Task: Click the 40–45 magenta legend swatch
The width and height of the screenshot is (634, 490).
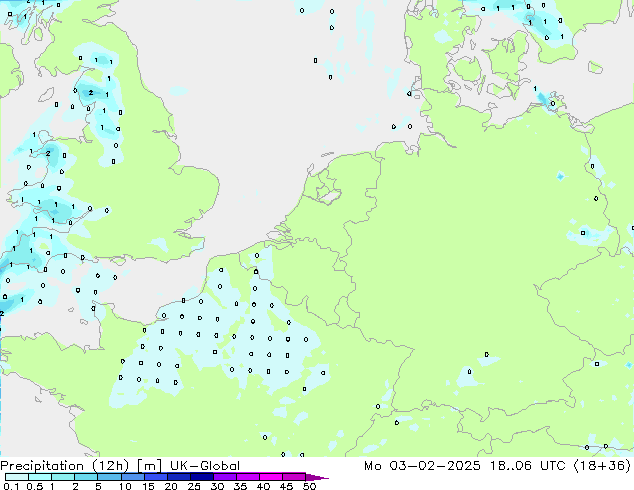Action: [x=271, y=477]
